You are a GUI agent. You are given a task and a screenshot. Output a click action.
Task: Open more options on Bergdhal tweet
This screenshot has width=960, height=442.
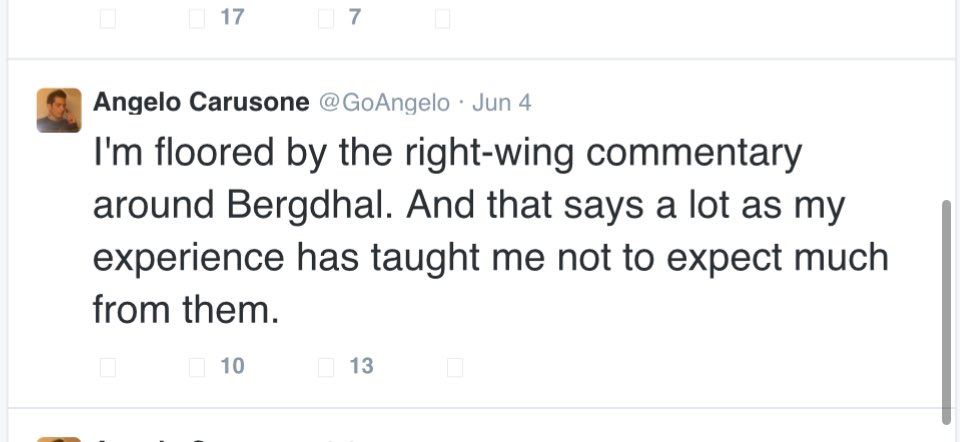pos(455,367)
